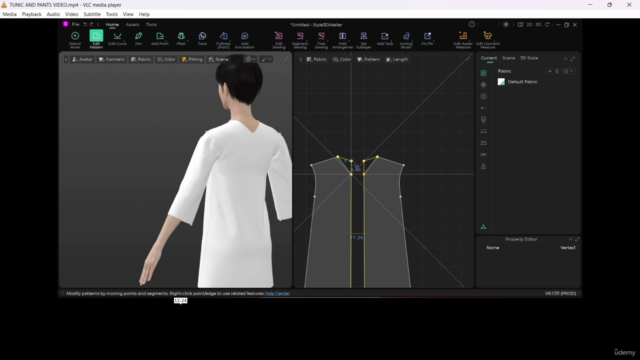Viewport: 640px width, 360px height.
Task: Click the 77.26 measurement label
Action: pos(357,238)
